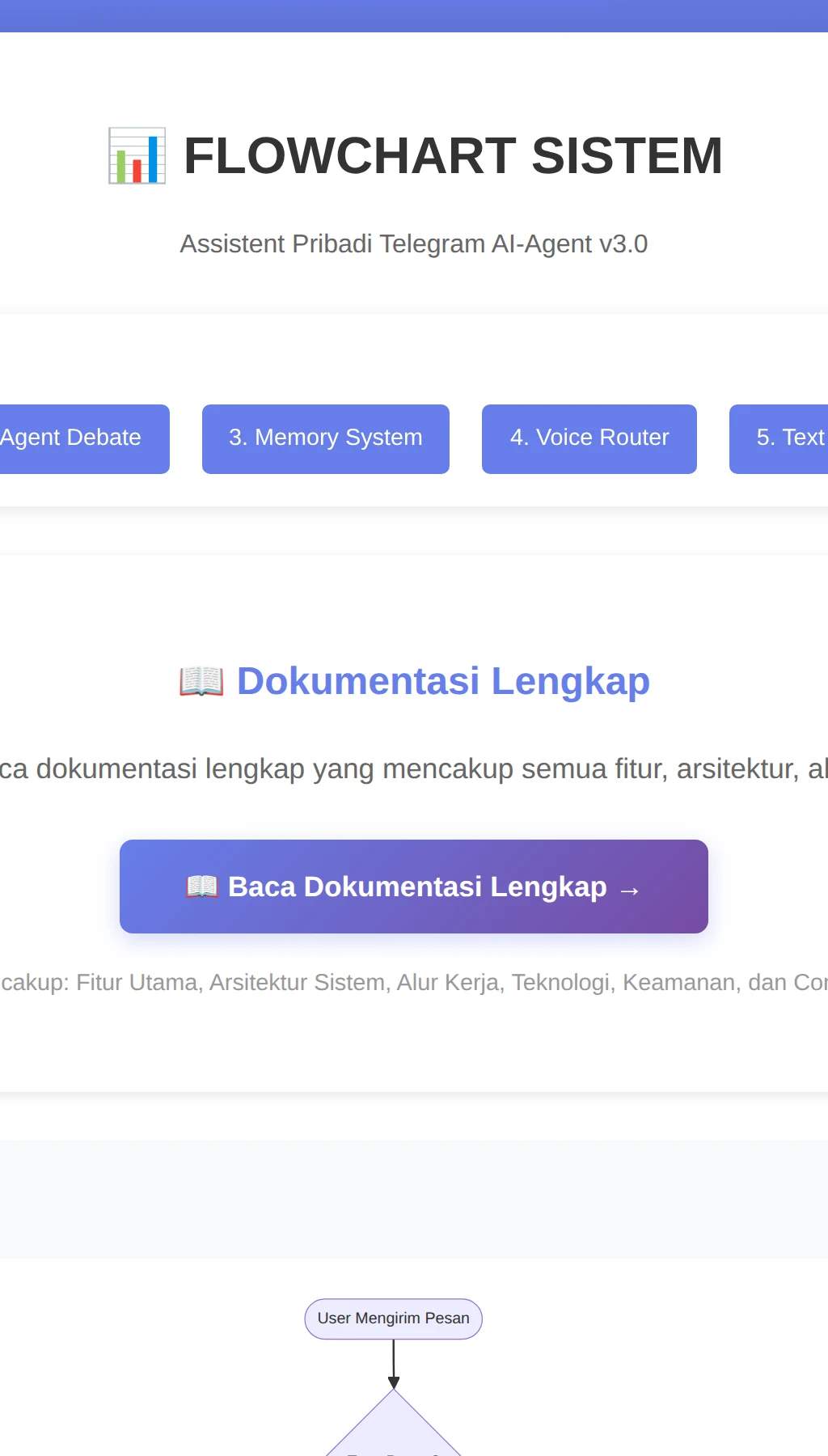Click subtitle Assistent Pribadi Telegram AI-Agent v3.0
This screenshot has width=828, height=1456.
coord(414,243)
